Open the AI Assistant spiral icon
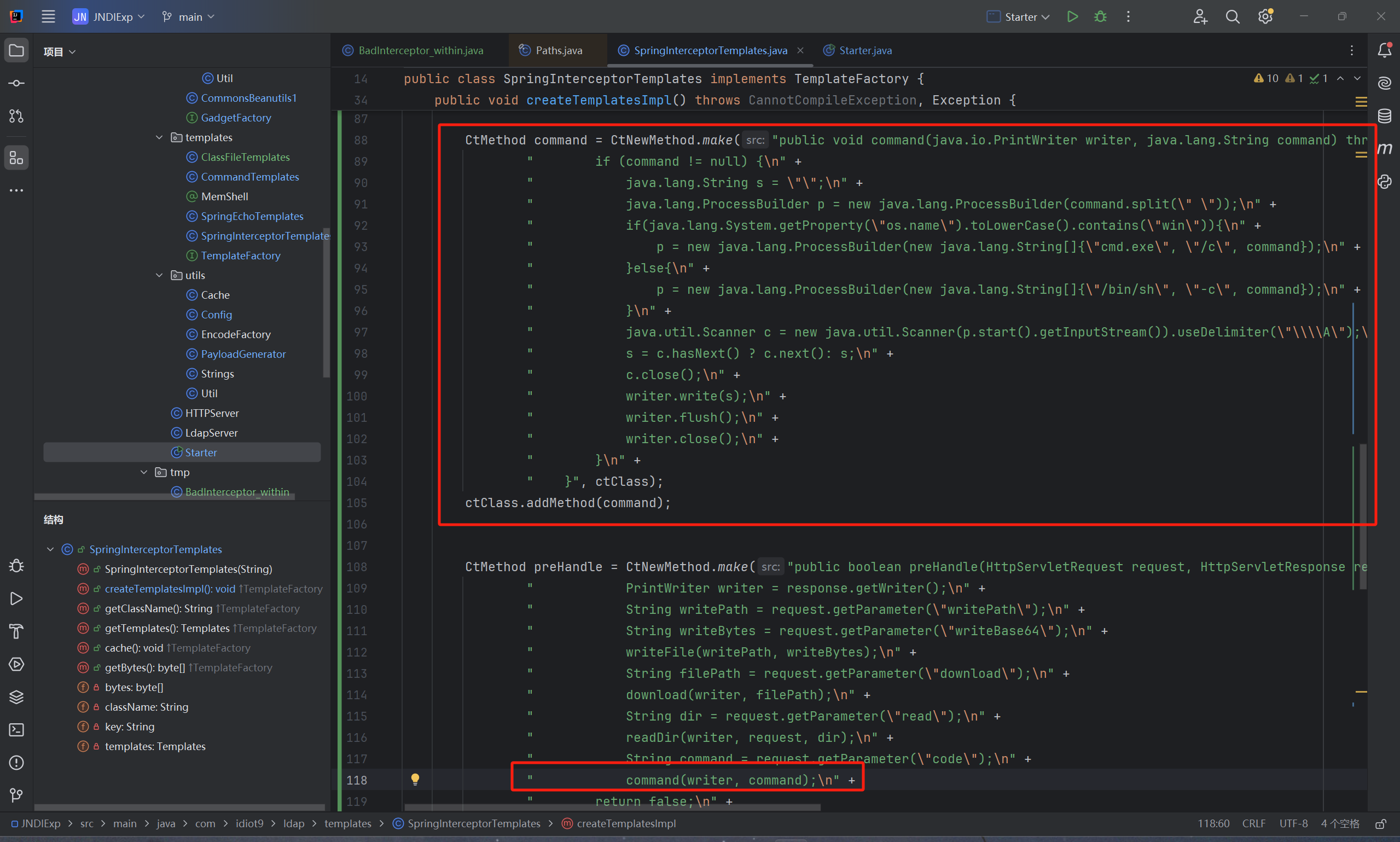Image resolution: width=1400 pixels, height=842 pixels. click(1385, 83)
